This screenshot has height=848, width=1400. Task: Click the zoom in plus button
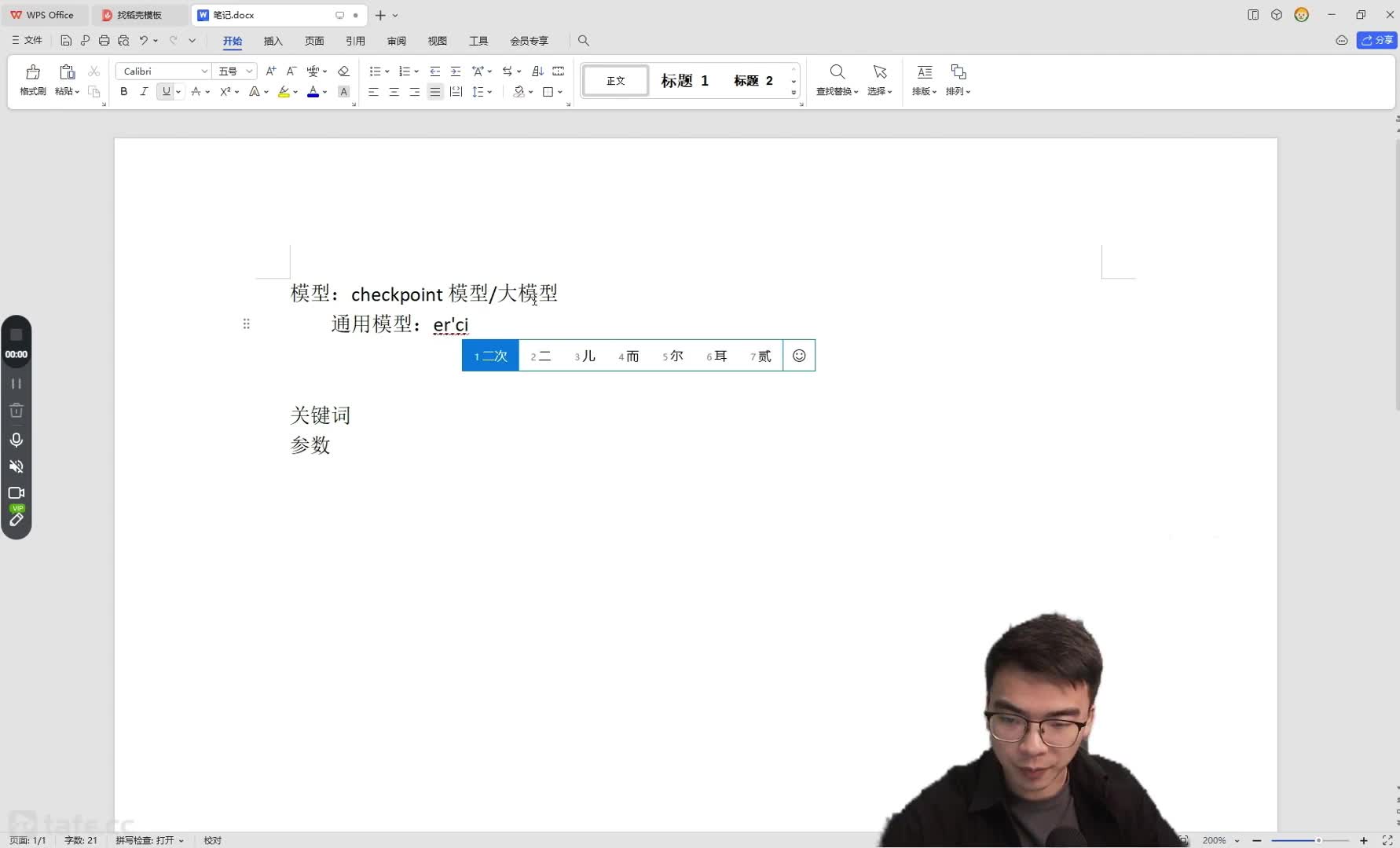point(1364,840)
